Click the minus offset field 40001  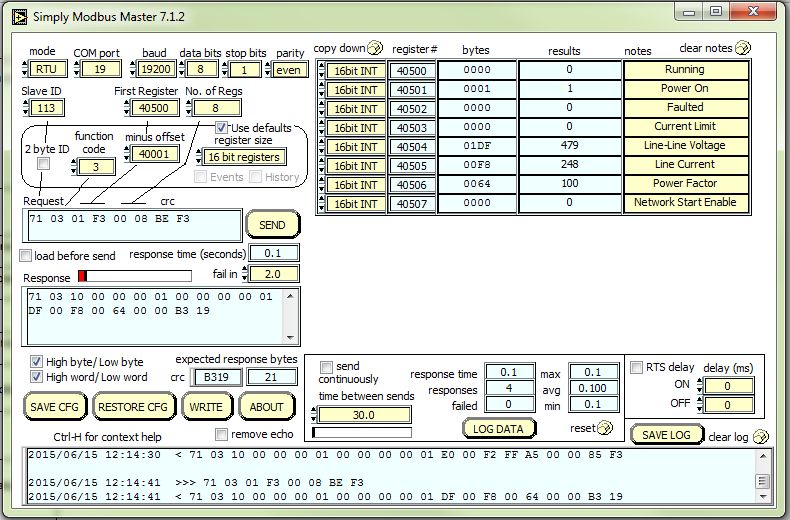coord(155,154)
